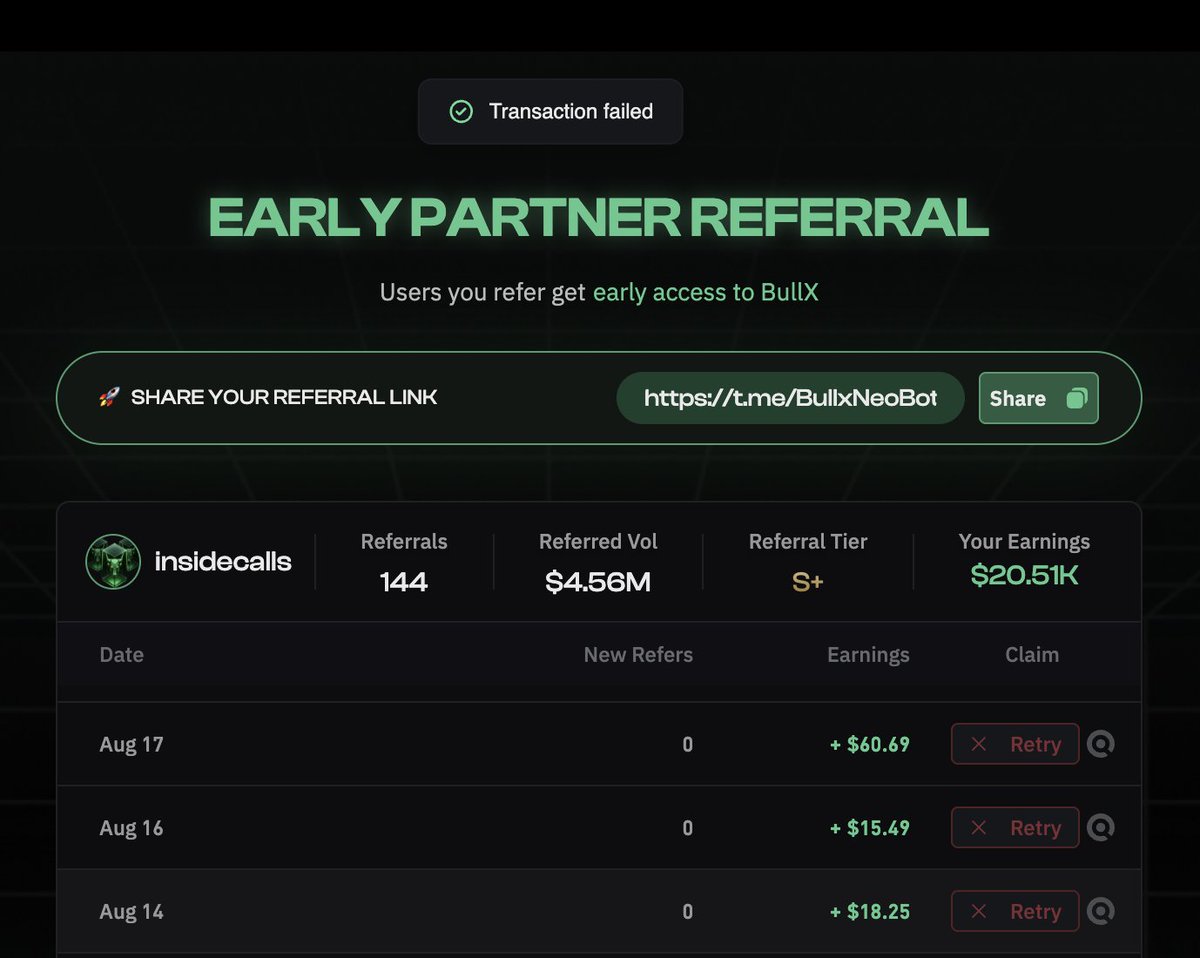The image size is (1200, 958).
Task: Click the Referral Tier value S+
Action: 808,582
